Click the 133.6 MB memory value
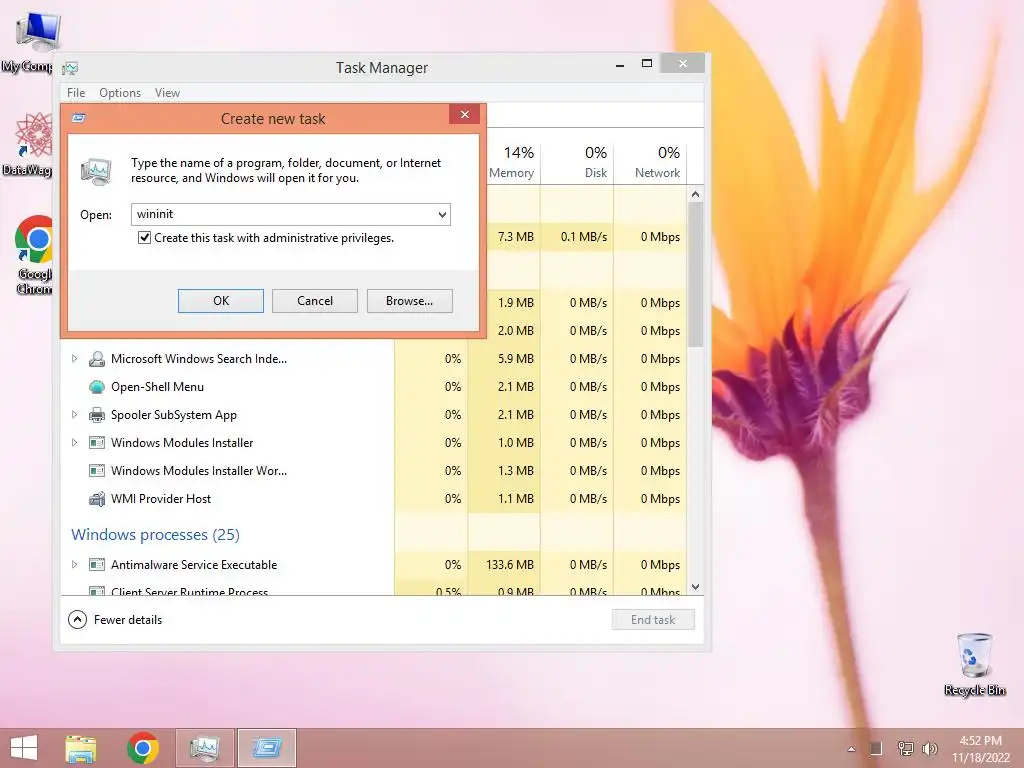 [509, 565]
